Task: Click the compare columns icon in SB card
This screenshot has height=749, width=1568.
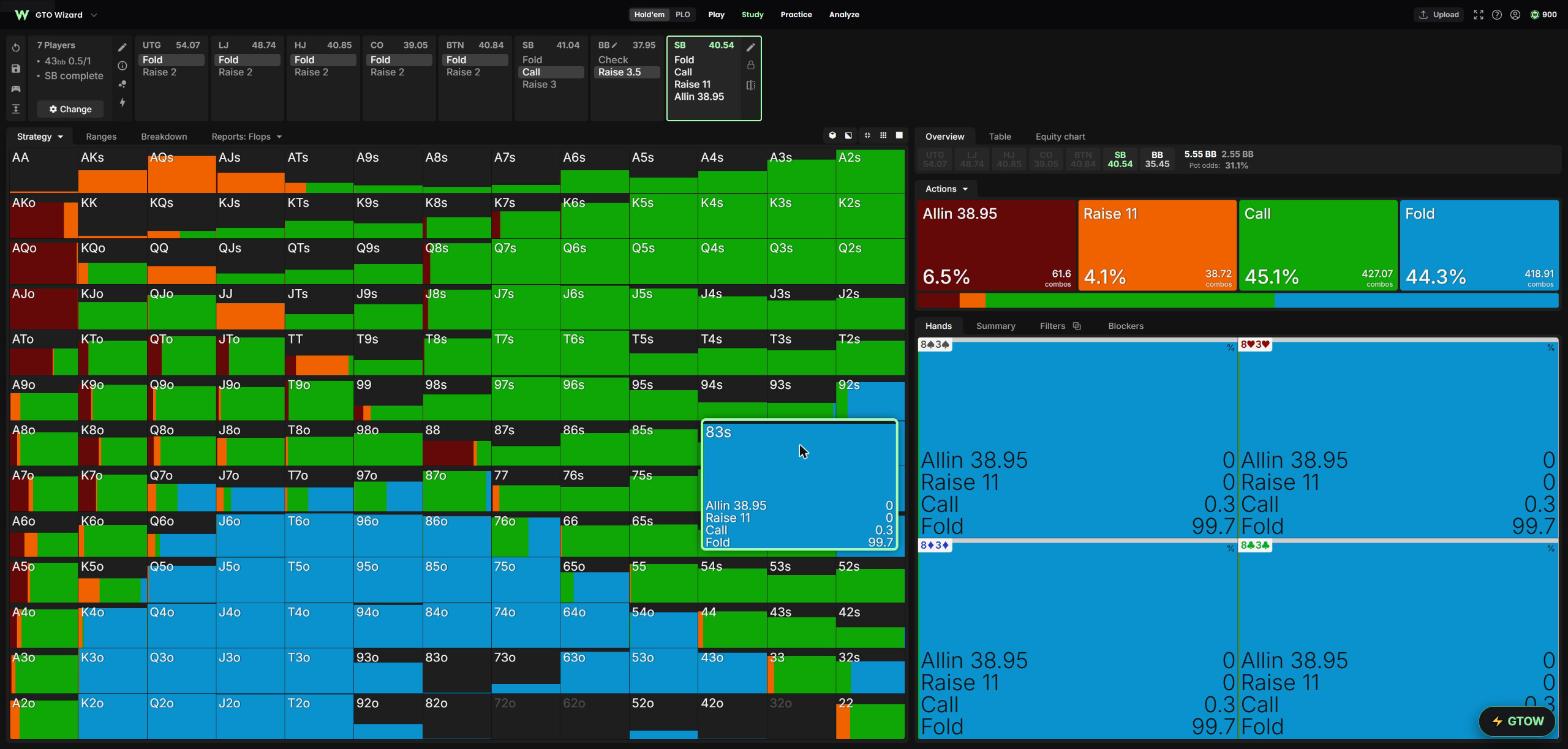Action: pos(750,85)
